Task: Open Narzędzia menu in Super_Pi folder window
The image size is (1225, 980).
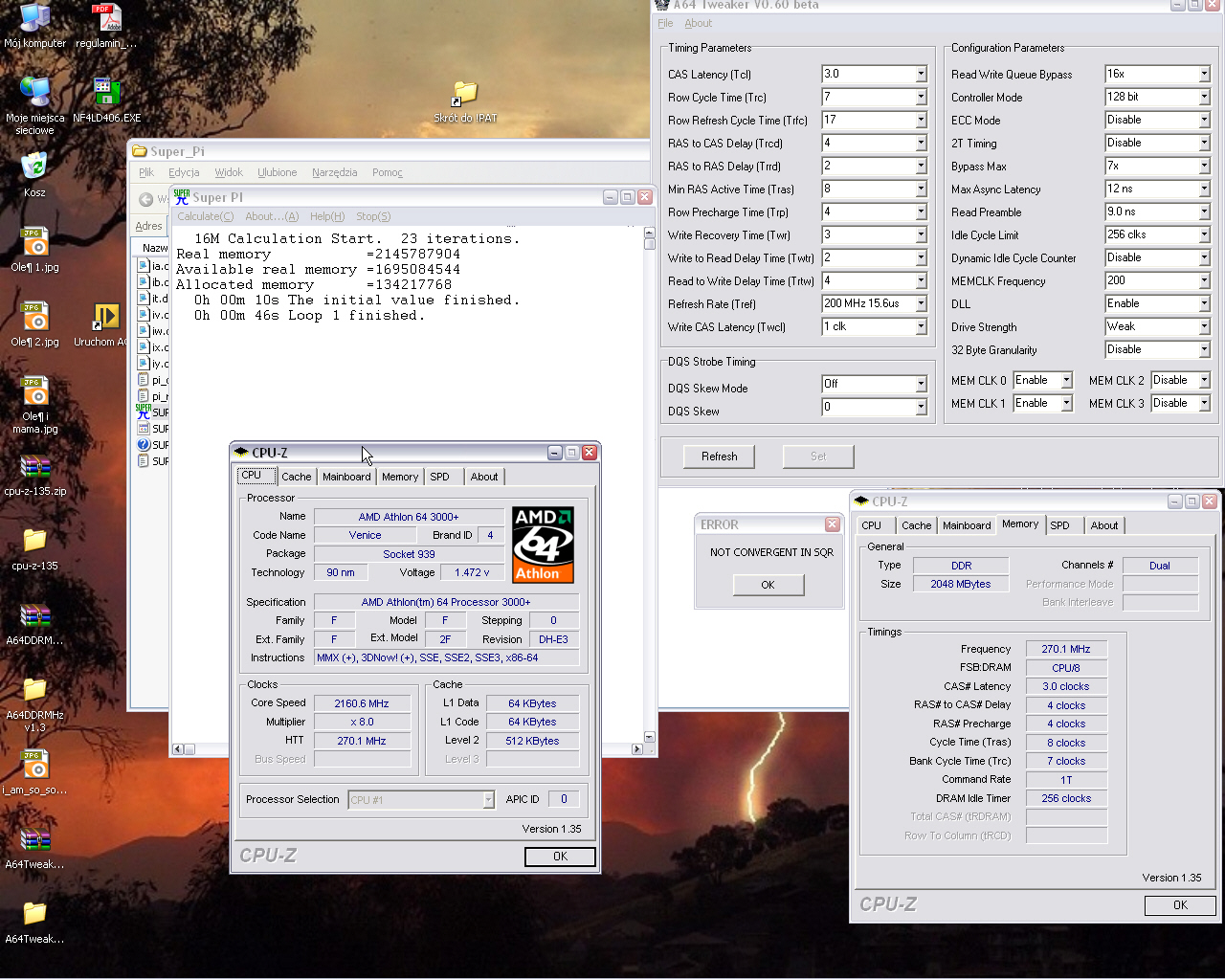Action: point(334,172)
